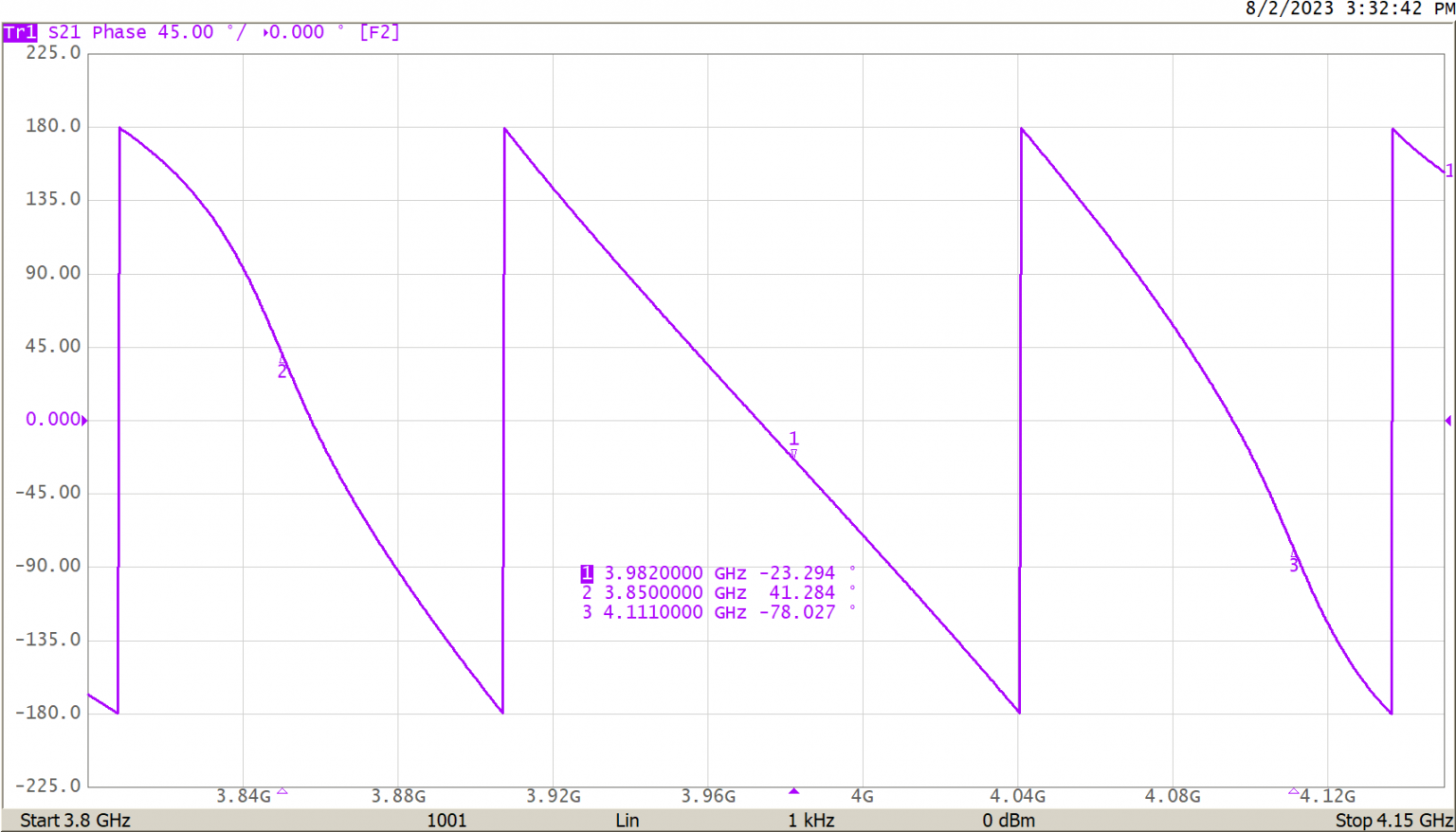1456x832 pixels.
Task: Select marker 3 readout at 4.111 GHz
Action: [717, 613]
